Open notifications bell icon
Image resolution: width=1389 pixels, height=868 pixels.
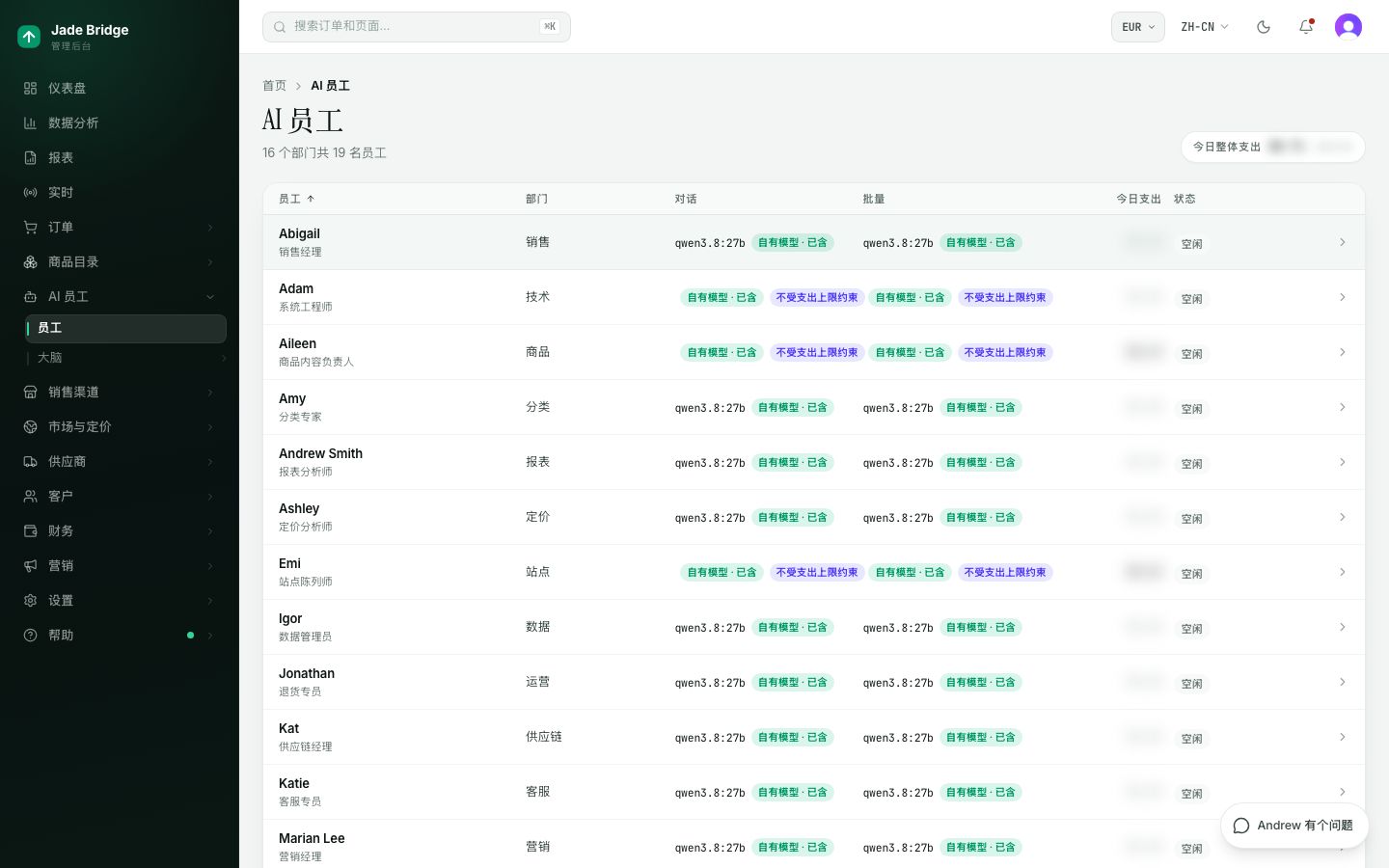tap(1306, 27)
